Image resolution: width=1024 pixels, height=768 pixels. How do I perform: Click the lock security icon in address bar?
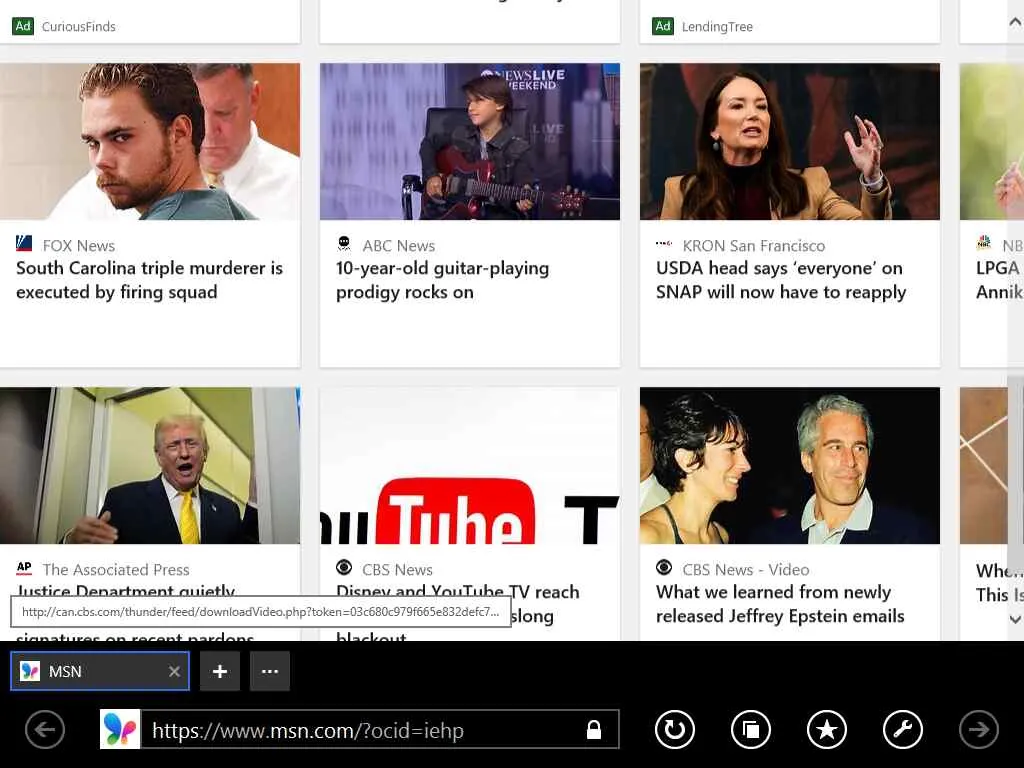click(594, 729)
